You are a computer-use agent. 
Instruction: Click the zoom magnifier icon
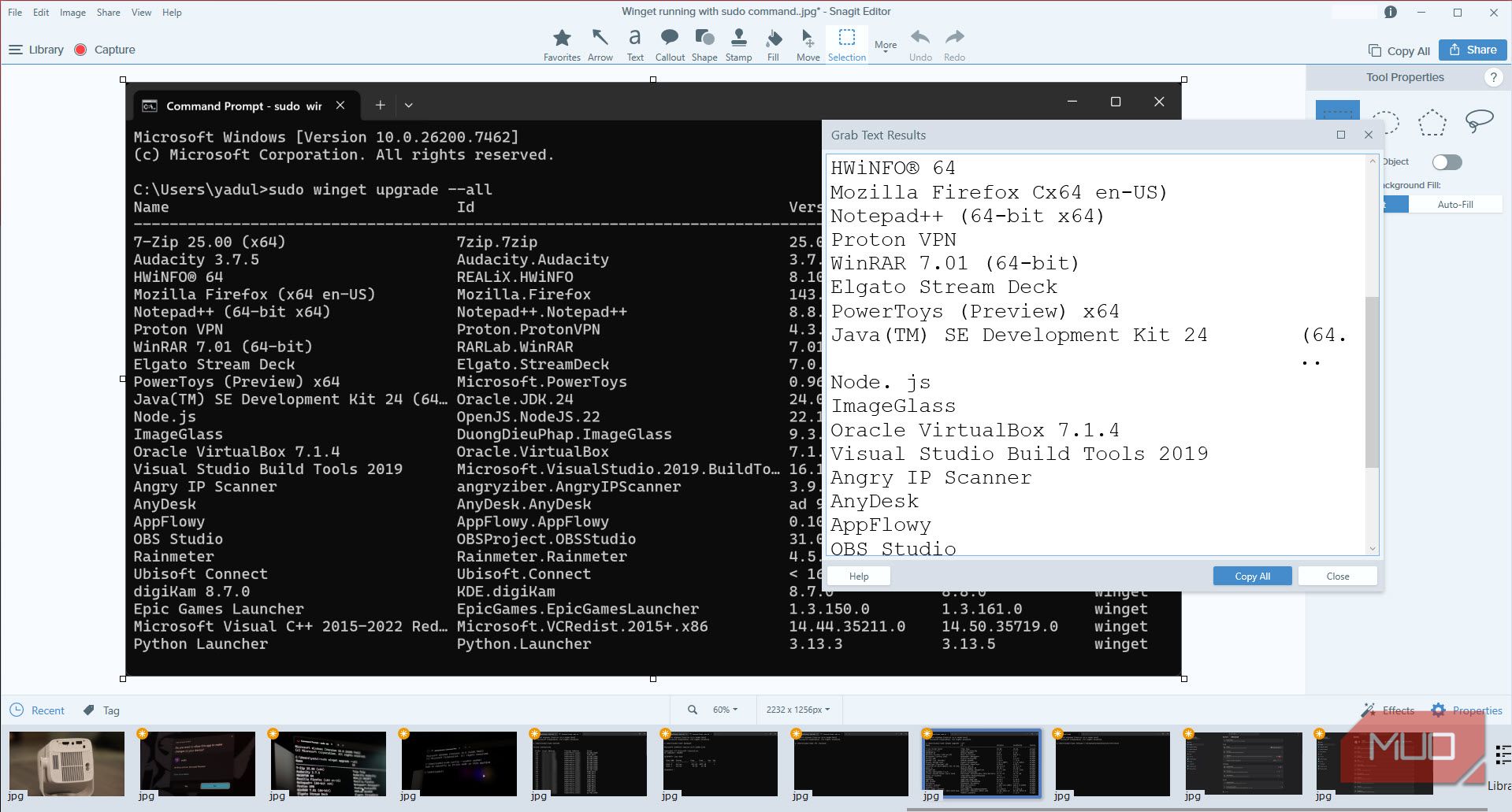(x=692, y=710)
